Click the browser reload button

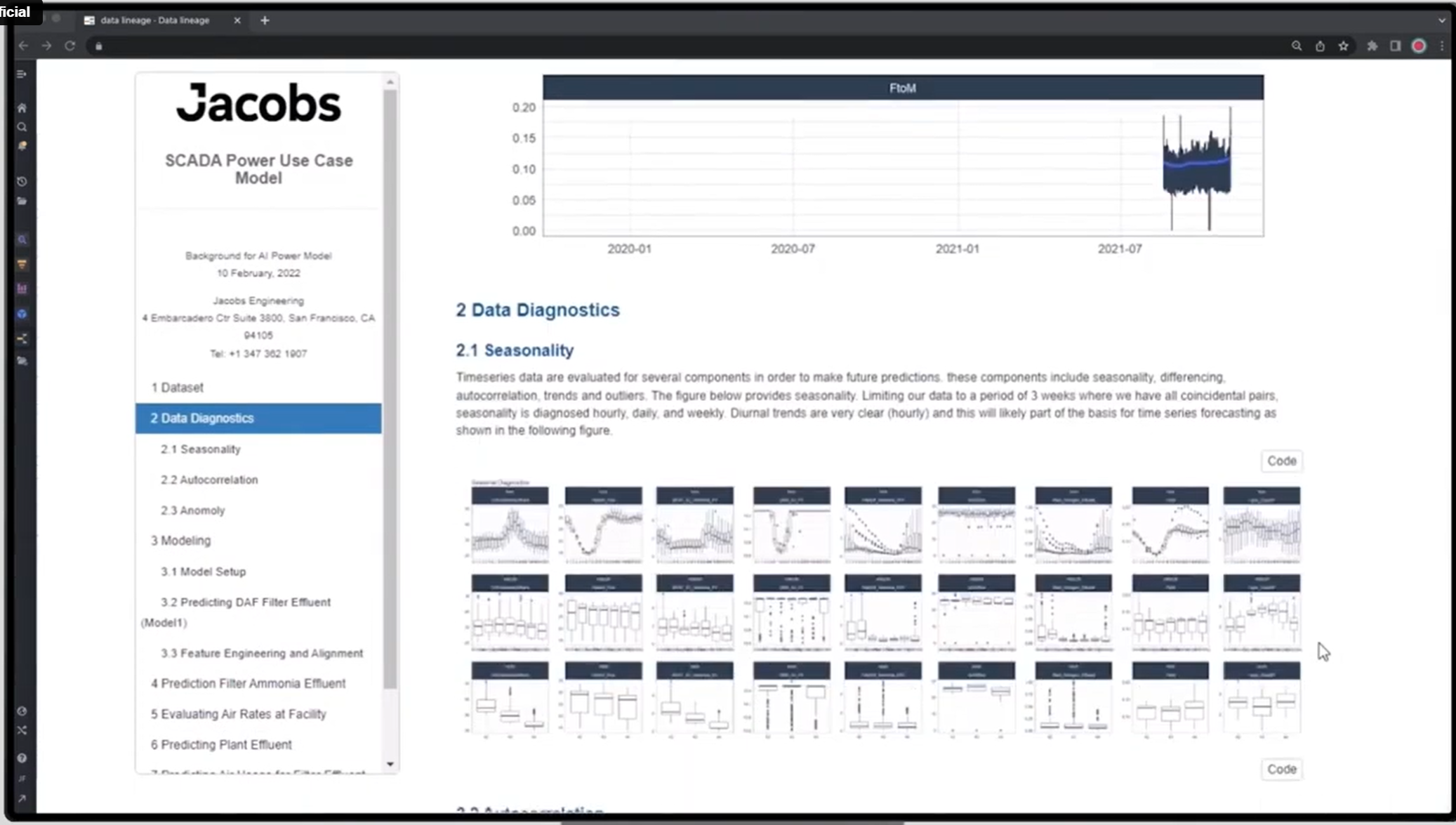[x=70, y=46]
